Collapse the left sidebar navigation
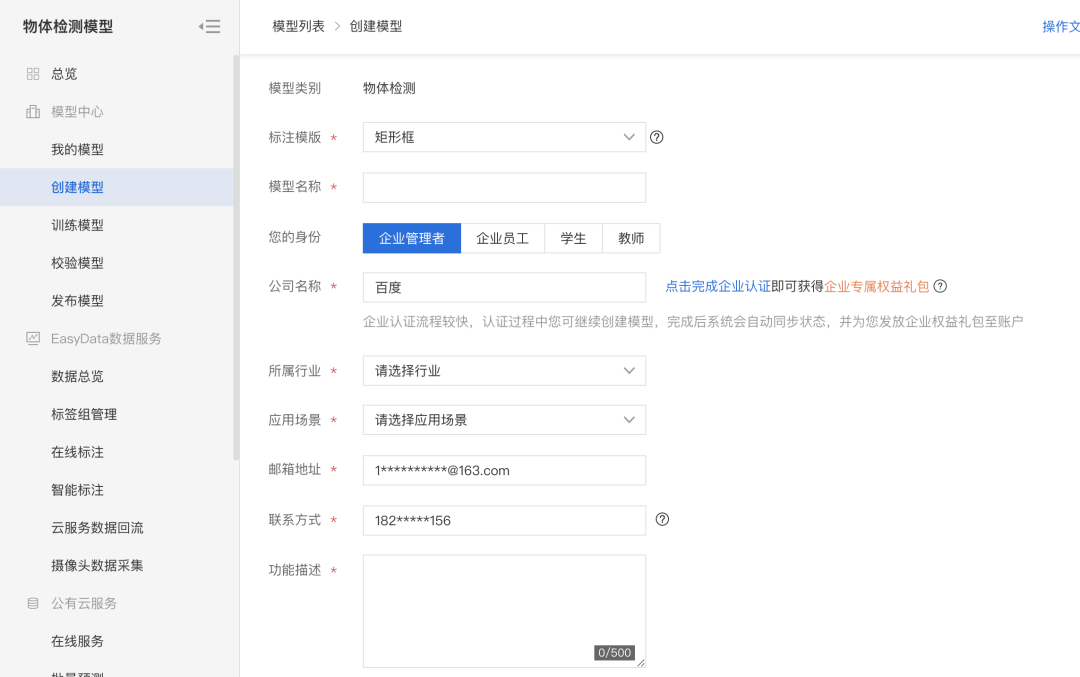Screen dimensions: 1080x677 (209, 26)
